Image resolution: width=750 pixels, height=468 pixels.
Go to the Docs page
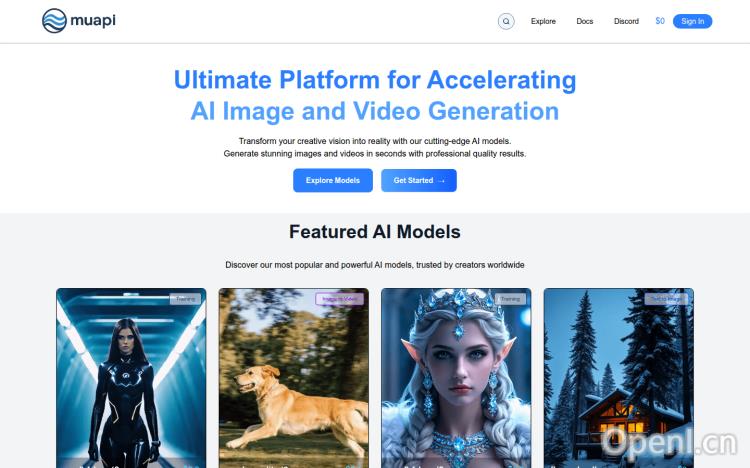(x=585, y=21)
